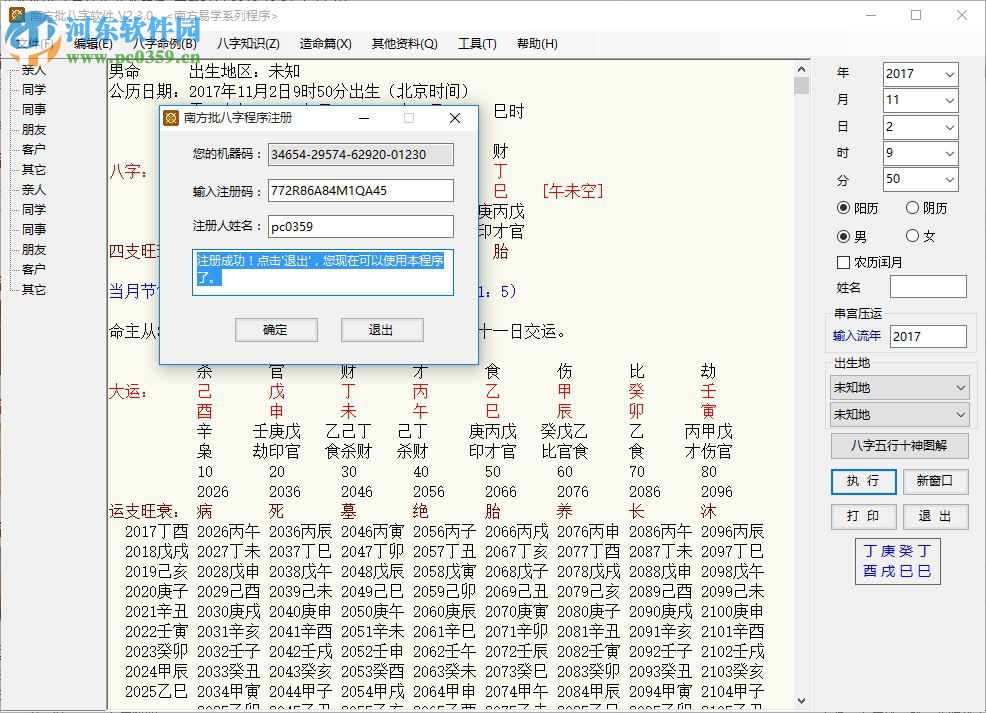Screen dimensions: 986x713
Task: Click the 输入流年 field showing 2017
Action: [927, 336]
